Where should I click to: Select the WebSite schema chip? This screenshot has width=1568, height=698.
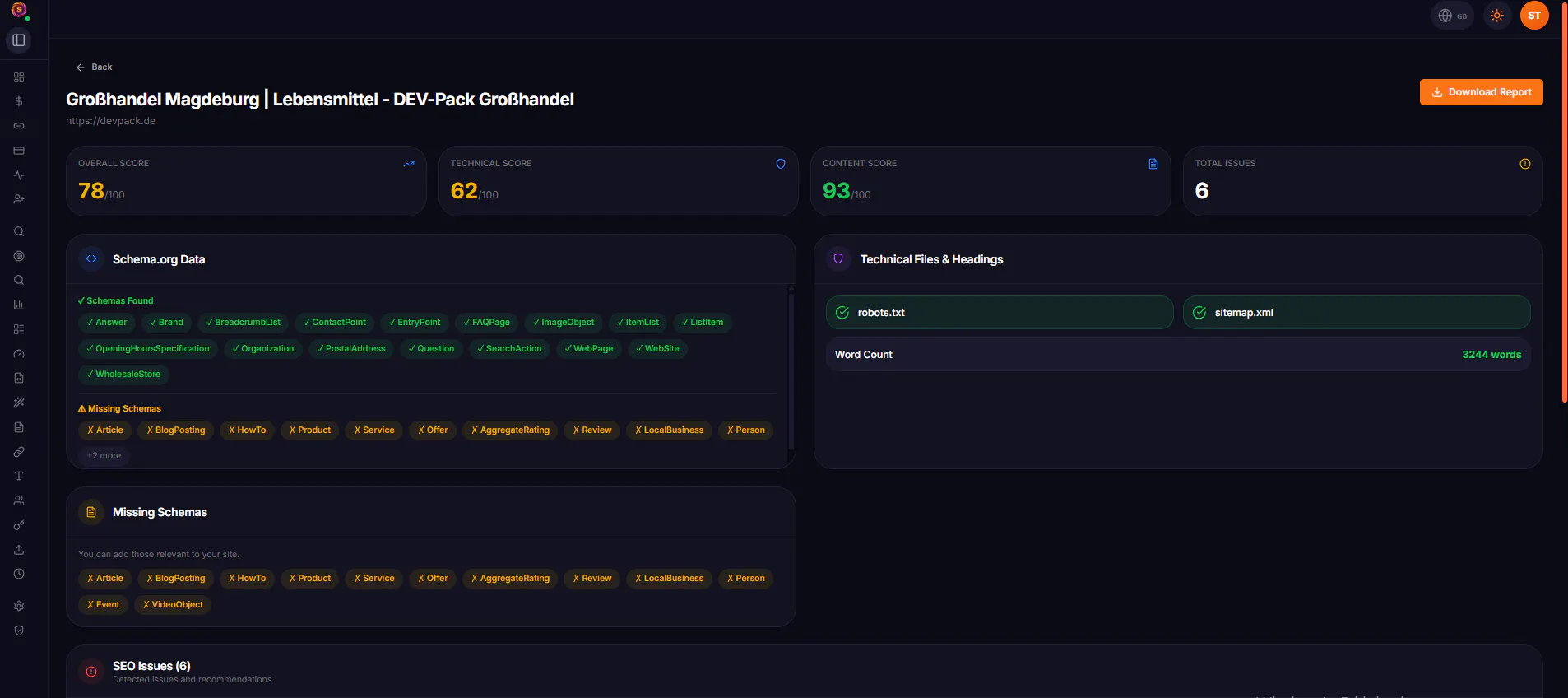658,349
